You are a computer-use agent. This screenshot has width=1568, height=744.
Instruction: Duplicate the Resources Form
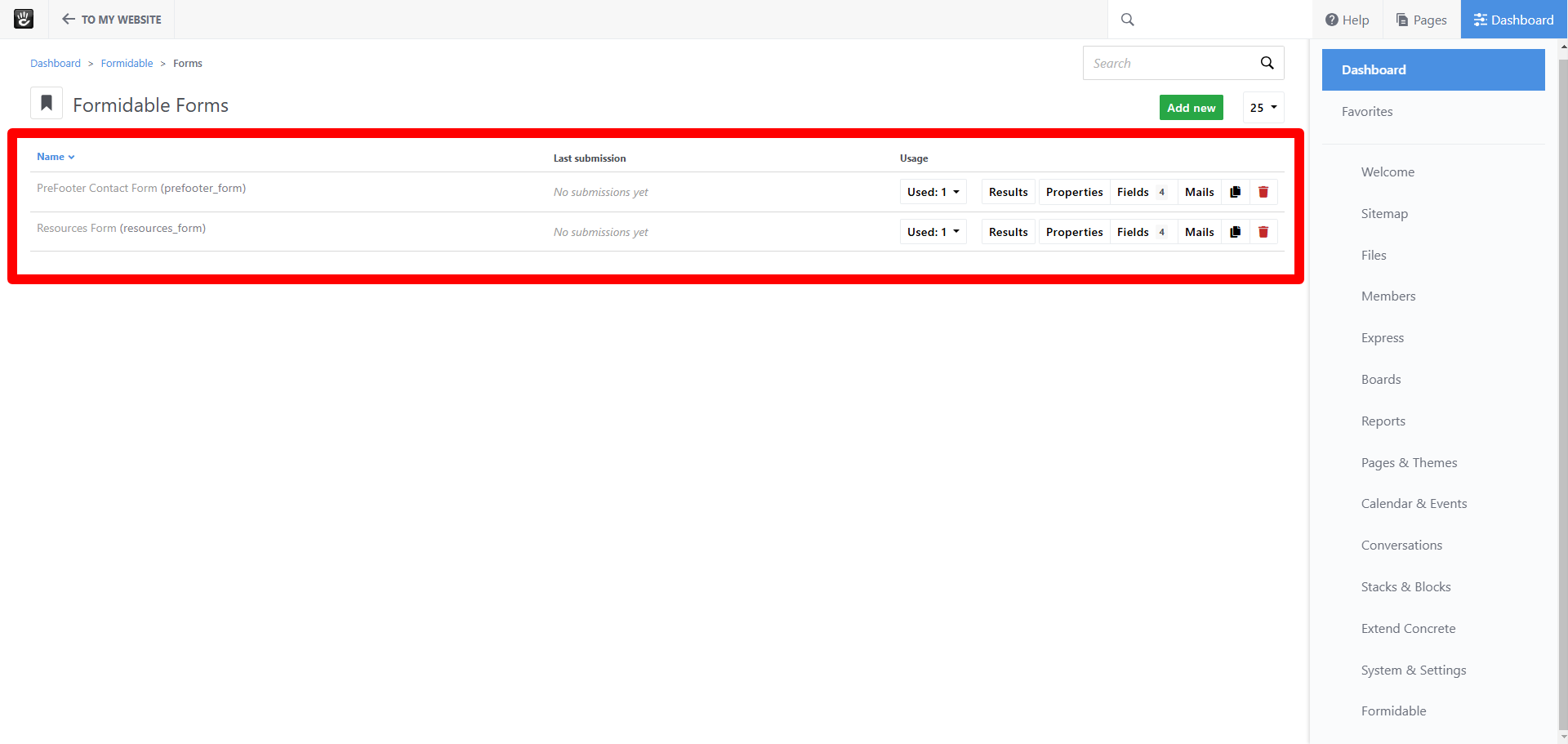coord(1236,232)
